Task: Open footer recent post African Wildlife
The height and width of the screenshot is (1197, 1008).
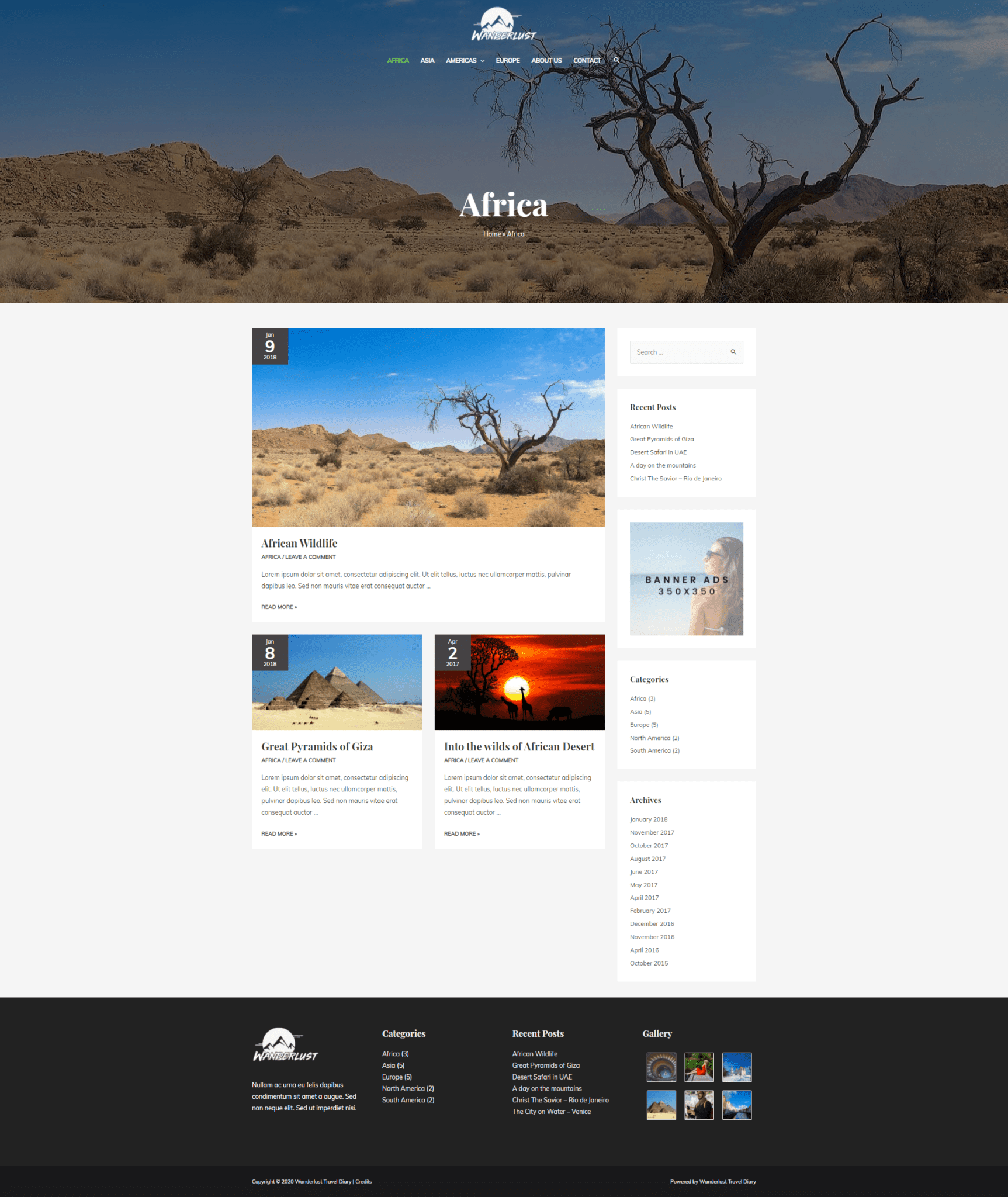Action: (x=535, y=1054)
